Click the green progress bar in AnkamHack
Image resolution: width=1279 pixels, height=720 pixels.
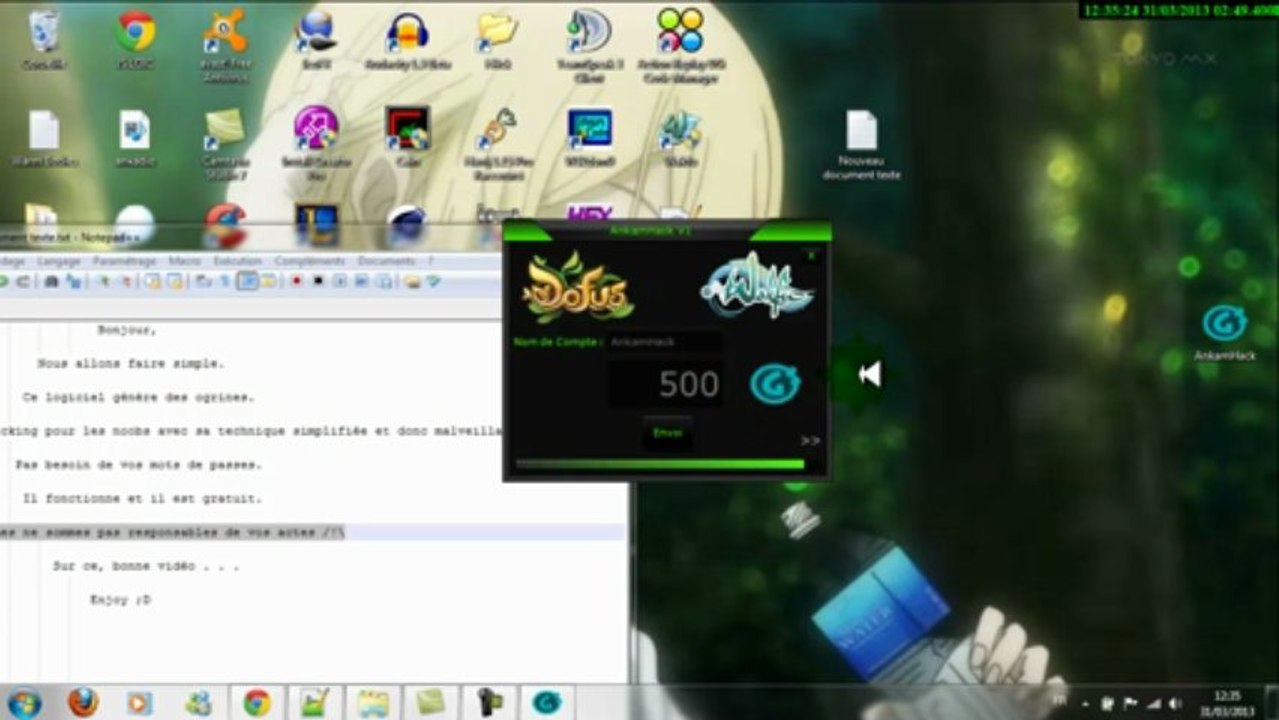(x=660, y=464)
